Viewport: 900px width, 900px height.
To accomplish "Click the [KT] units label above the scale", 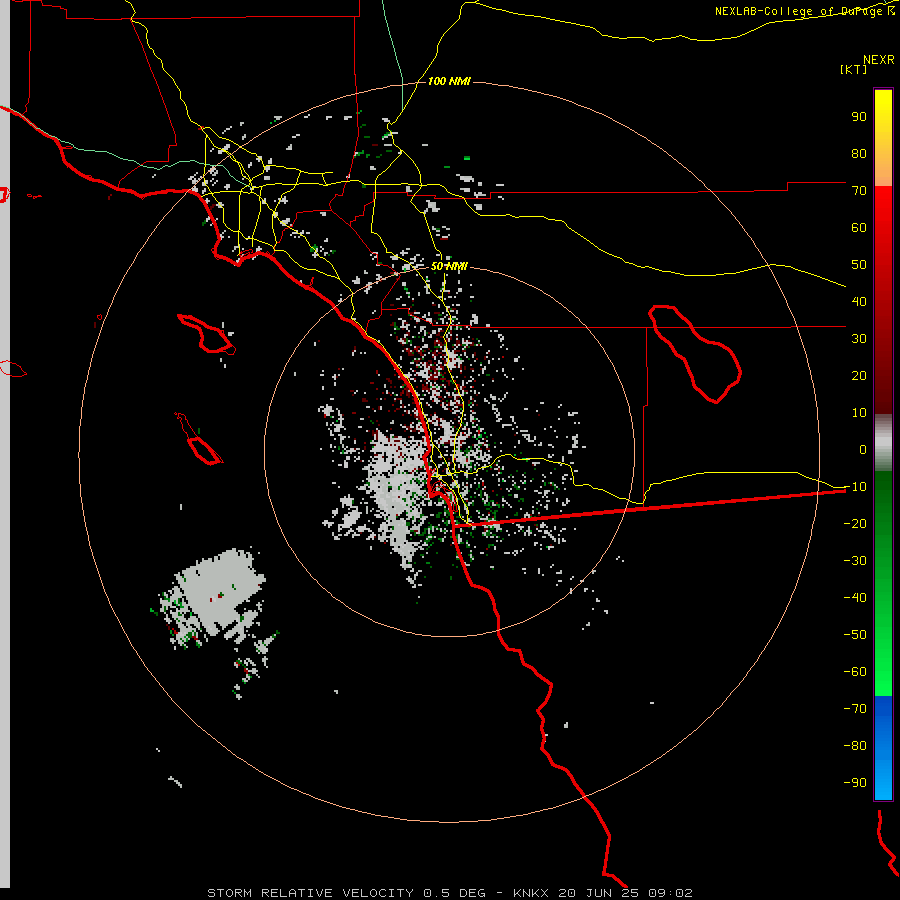I will [854, 69].
